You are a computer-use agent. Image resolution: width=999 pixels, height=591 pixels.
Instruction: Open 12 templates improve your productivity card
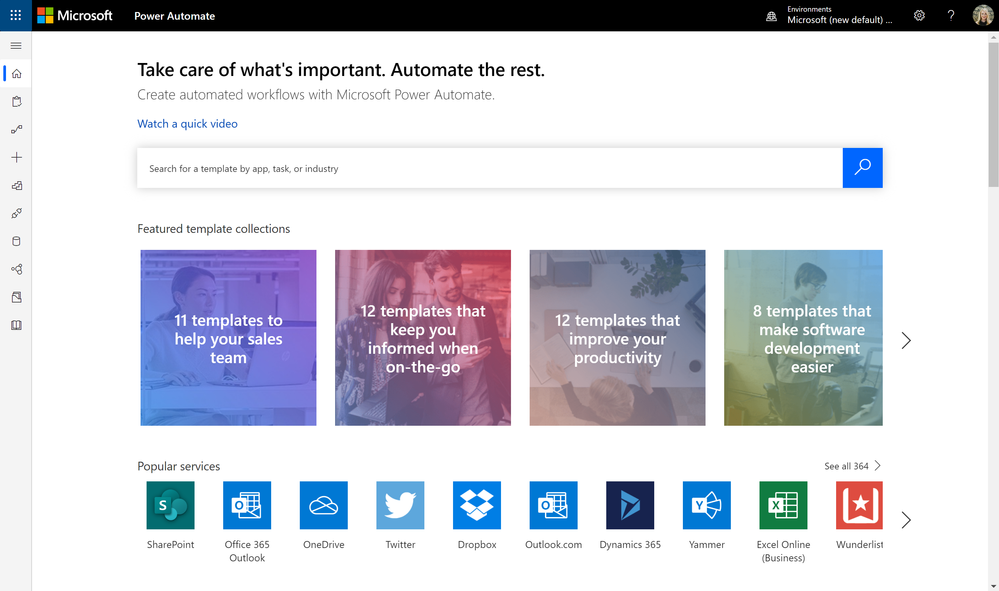point(617,338)
